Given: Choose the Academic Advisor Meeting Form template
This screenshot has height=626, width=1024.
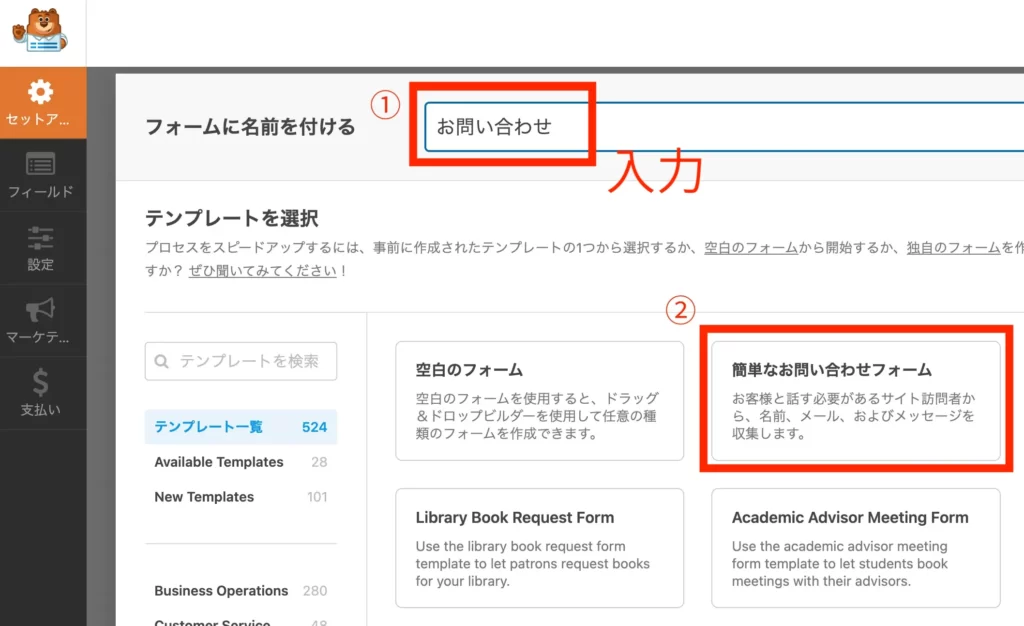Looking at the screenshot, I should click(x=856, y=548).
